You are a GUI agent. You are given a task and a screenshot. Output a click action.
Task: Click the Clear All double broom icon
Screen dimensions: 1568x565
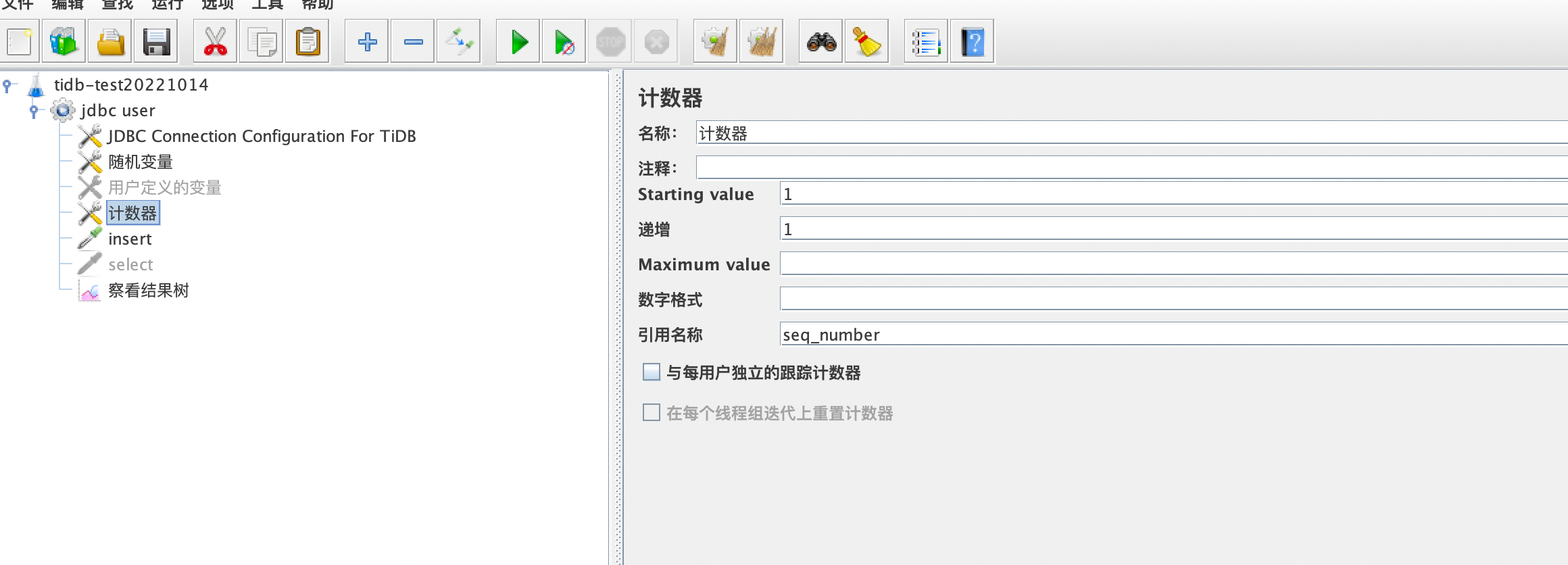click(x=761, y=42)
